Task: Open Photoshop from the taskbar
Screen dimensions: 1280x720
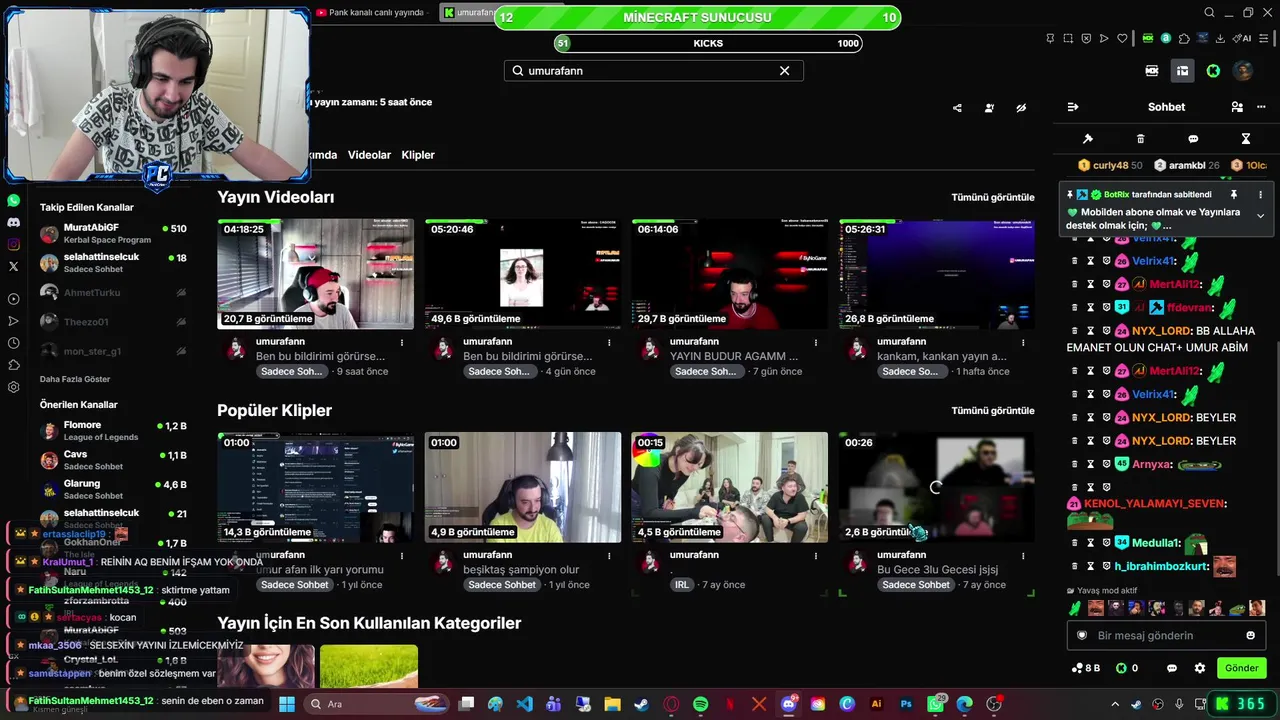Action: (906, 704)
